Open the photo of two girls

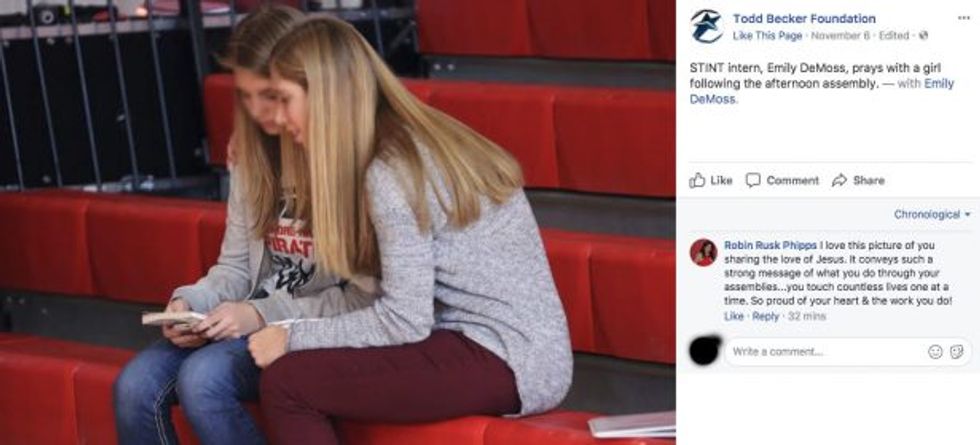pyautogui.click(x=338, y=222)
